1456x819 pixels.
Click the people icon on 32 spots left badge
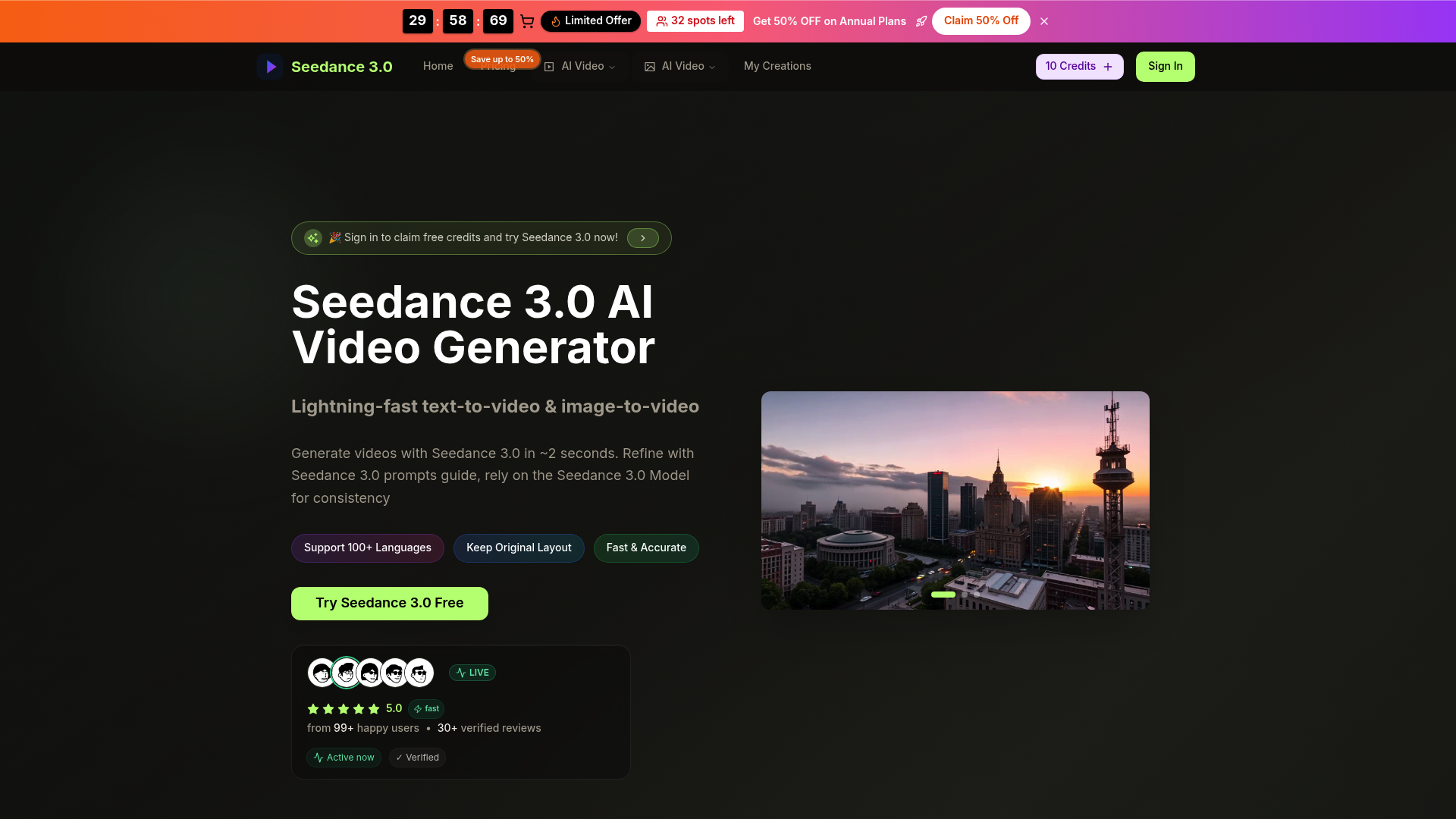coord(661,21)
